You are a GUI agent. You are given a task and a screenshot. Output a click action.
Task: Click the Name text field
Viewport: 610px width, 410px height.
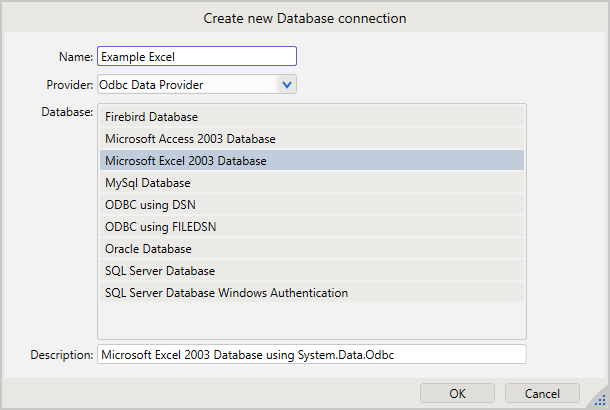click(x=197, y=57)
